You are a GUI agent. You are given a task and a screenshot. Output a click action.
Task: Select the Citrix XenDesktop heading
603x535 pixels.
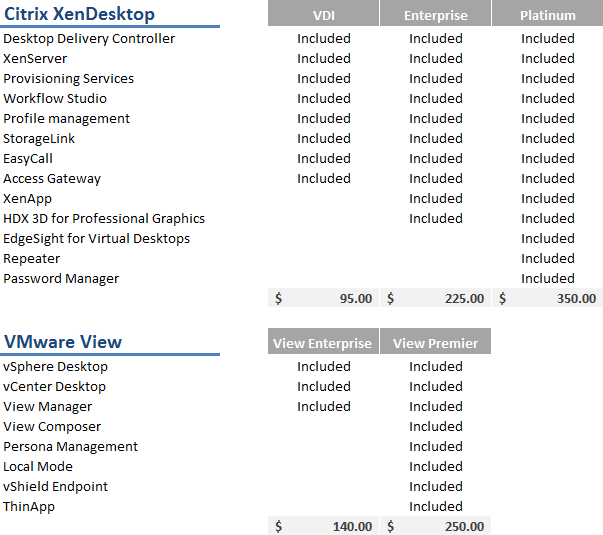pos(79,14)
